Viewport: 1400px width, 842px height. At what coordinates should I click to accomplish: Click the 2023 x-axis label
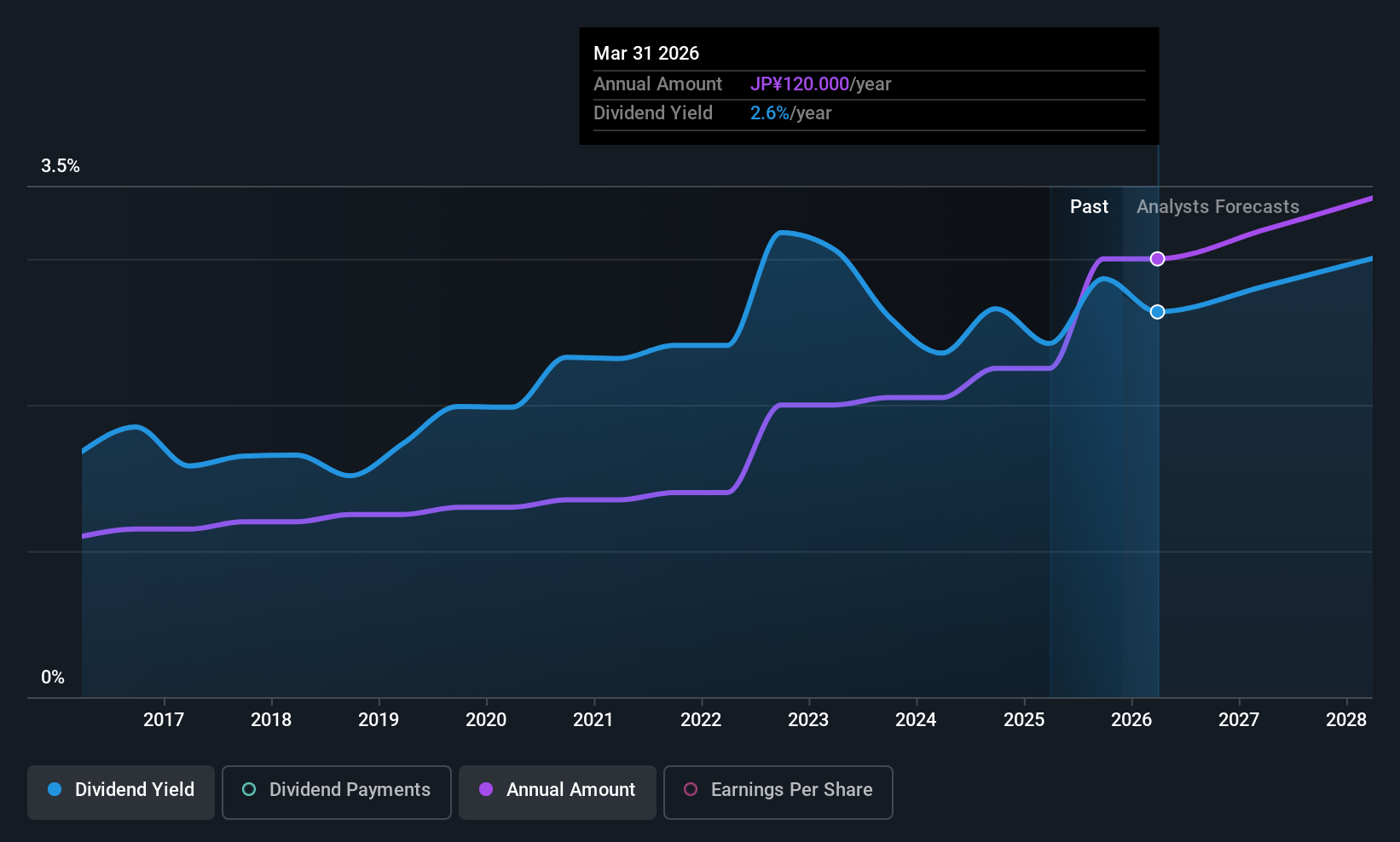click(x=808, y=720)
